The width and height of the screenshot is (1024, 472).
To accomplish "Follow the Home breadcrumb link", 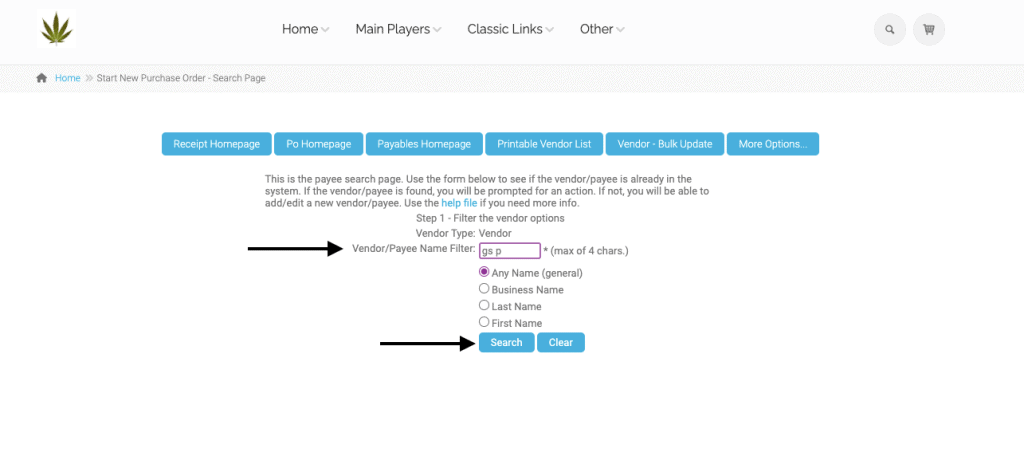I will (x=67, y=78).
